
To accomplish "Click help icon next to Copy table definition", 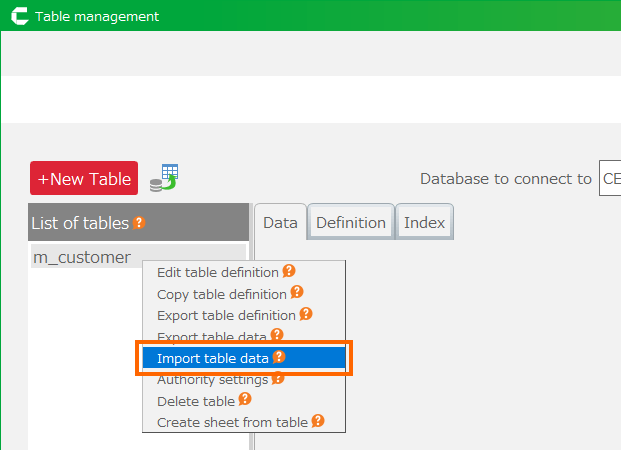I will (297, 293).
